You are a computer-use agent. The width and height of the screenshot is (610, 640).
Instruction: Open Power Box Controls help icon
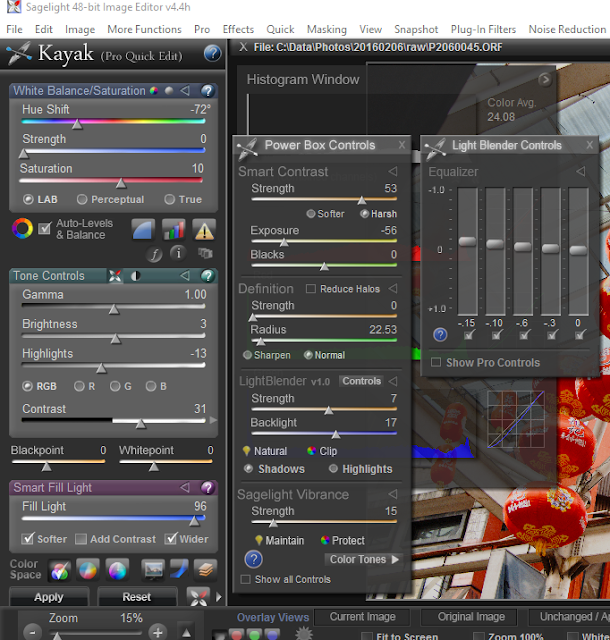[254, 559]
